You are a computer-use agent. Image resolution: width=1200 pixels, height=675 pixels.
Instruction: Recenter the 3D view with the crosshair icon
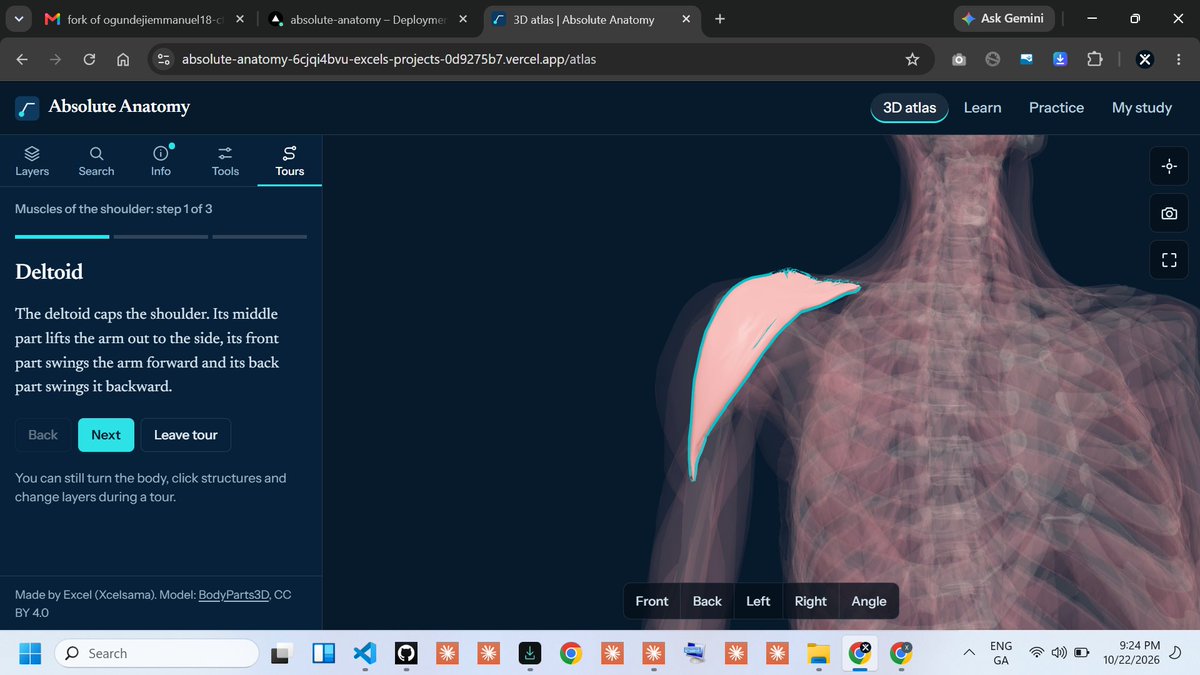point(1169,166)
